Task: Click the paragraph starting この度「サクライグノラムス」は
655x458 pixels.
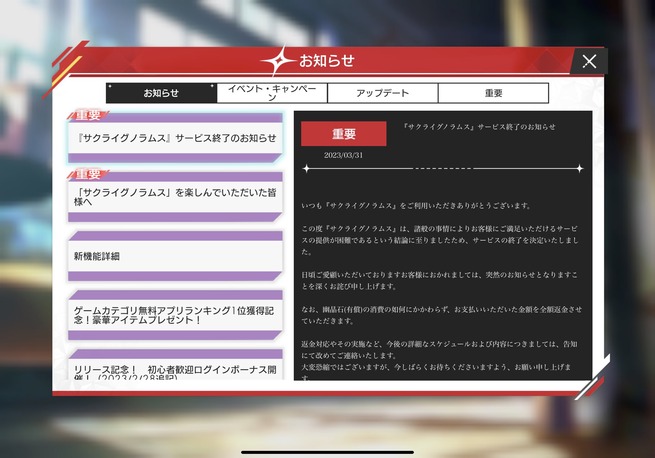Action: point(440,240)
